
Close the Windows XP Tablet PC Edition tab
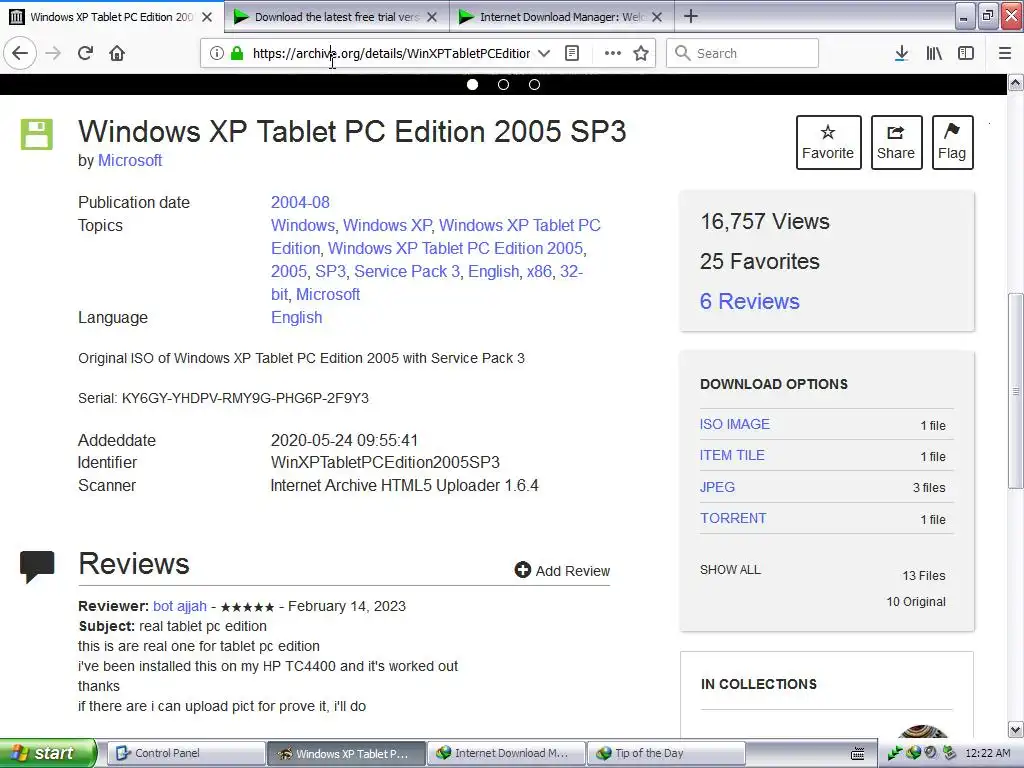tap(207, 17)
